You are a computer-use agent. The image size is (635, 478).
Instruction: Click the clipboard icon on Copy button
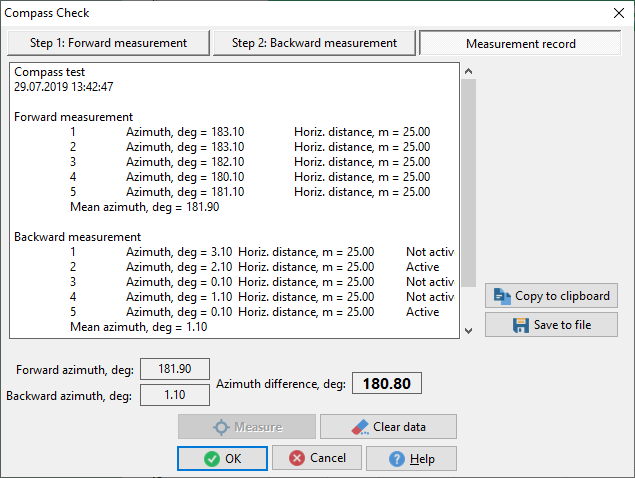(502, 296)
